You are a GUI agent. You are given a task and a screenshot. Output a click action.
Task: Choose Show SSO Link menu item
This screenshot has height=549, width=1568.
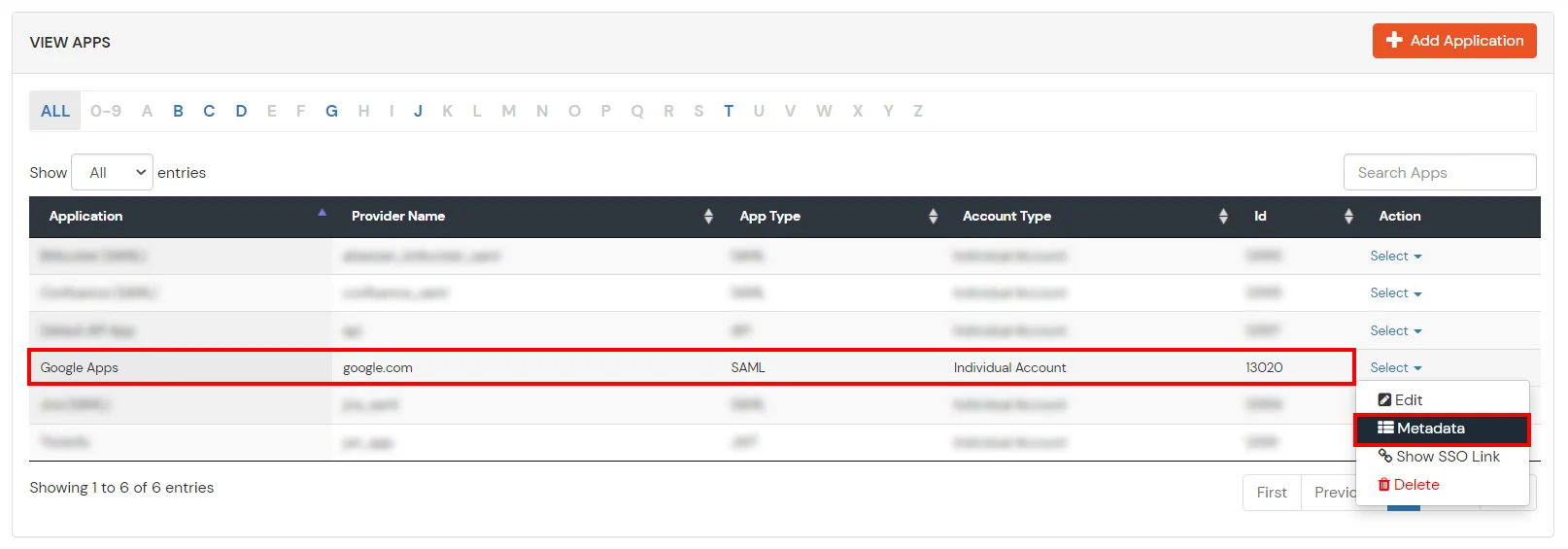pos(1443,456)
